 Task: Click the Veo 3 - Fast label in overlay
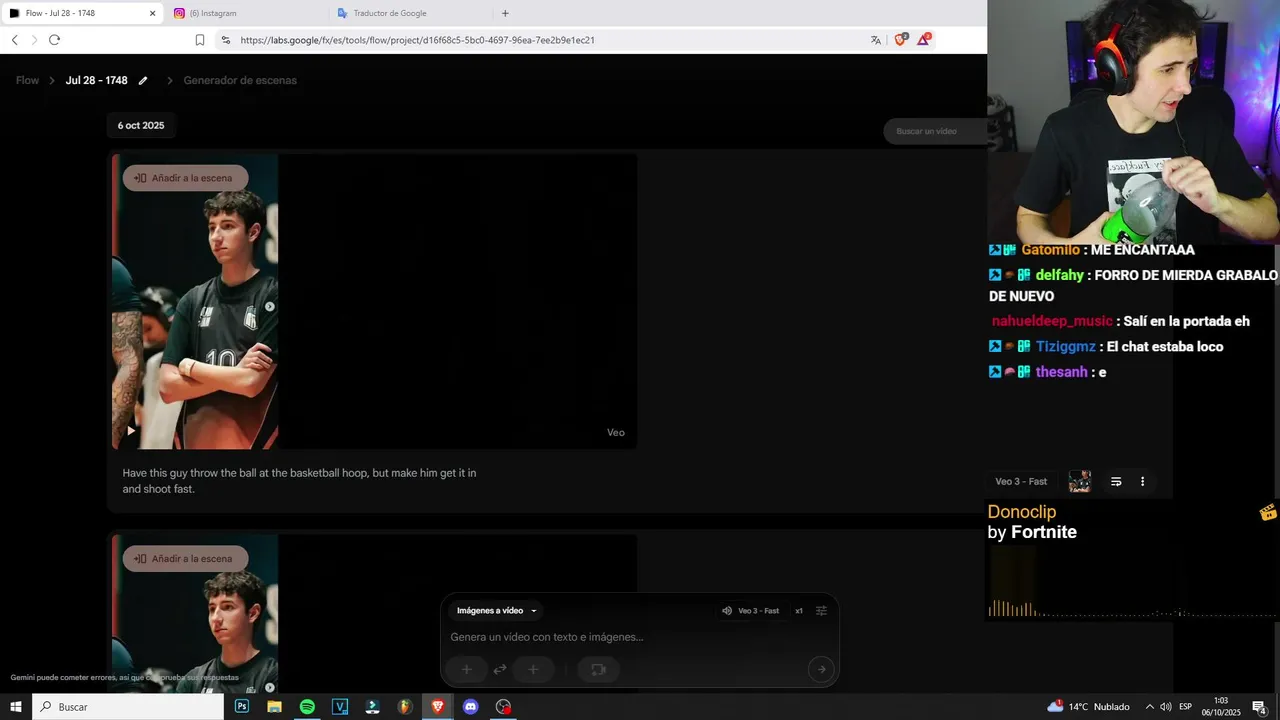(x=1021, y=482)
